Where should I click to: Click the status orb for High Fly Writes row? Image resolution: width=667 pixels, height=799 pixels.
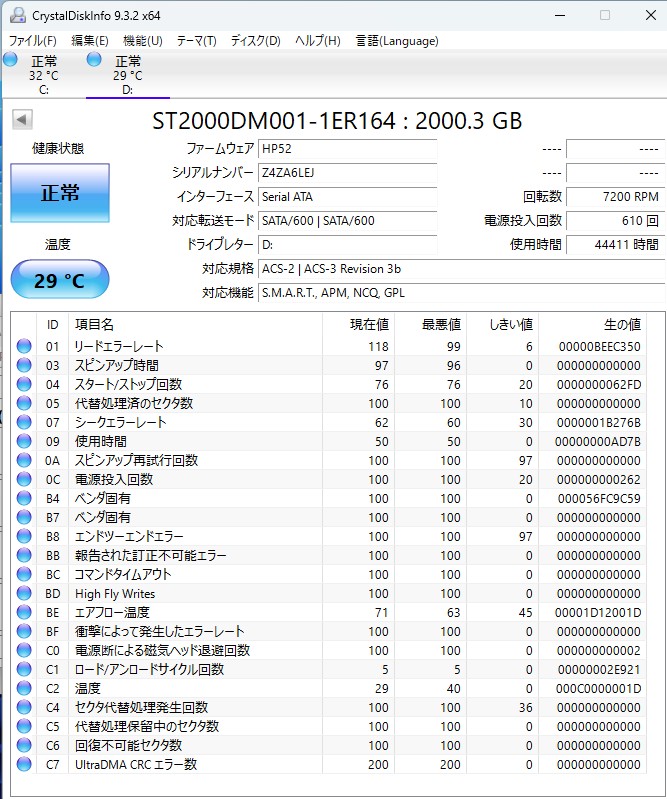pyautogui.click(x=24, y=594)
